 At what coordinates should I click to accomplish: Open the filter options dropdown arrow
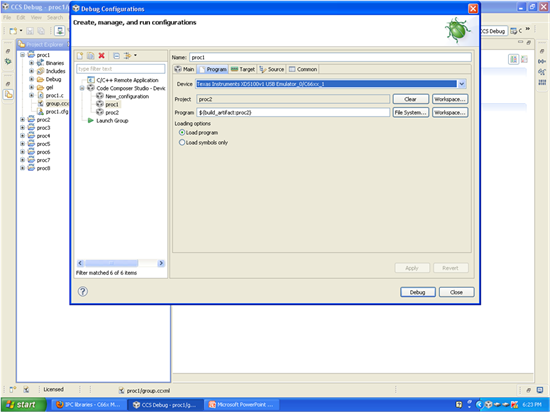(x=135, y=55)
